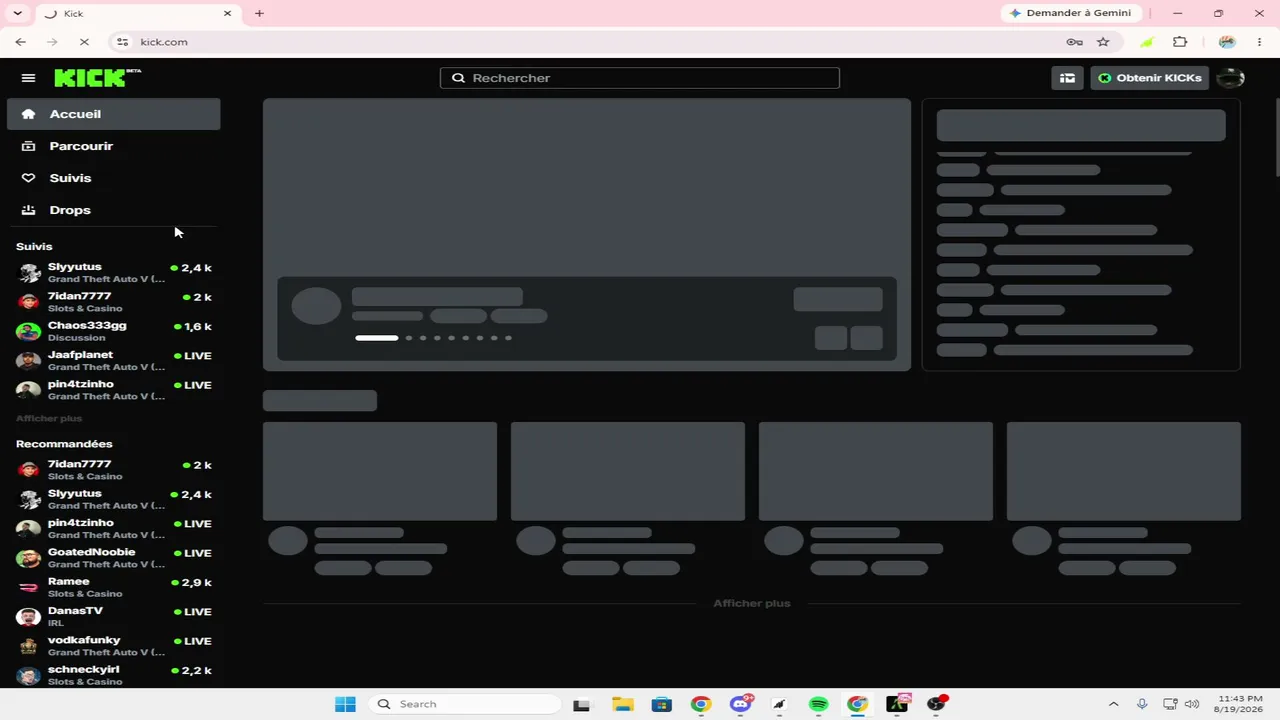1280x720 pixels.
Task: Open the Windows Start menu
Action: click(345, 704)
